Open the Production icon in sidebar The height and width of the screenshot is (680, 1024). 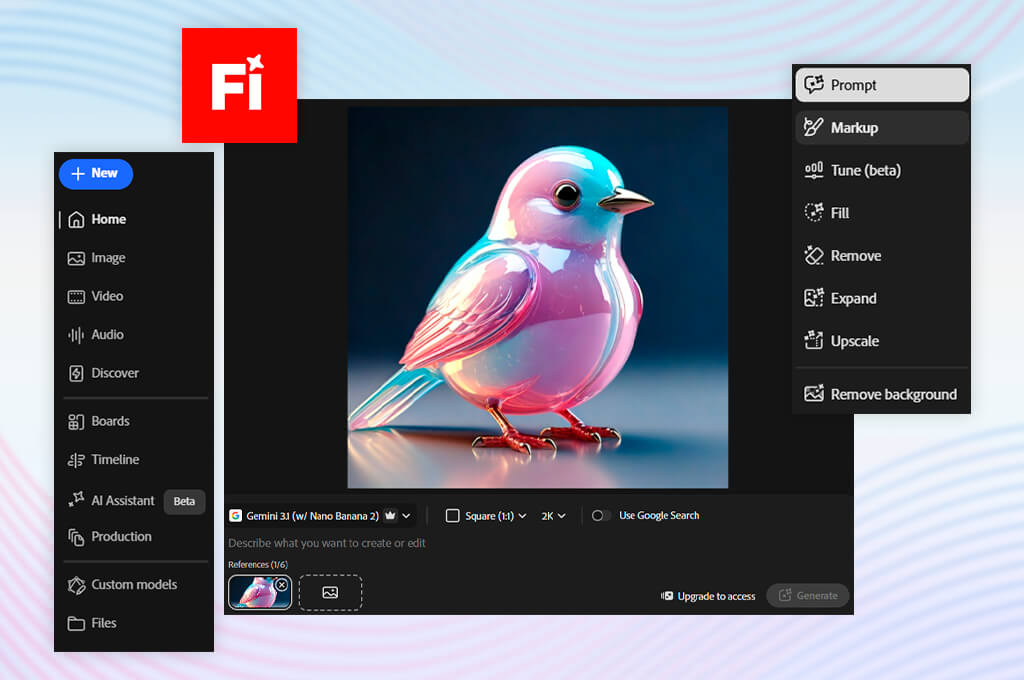click(x=76, y=538)
